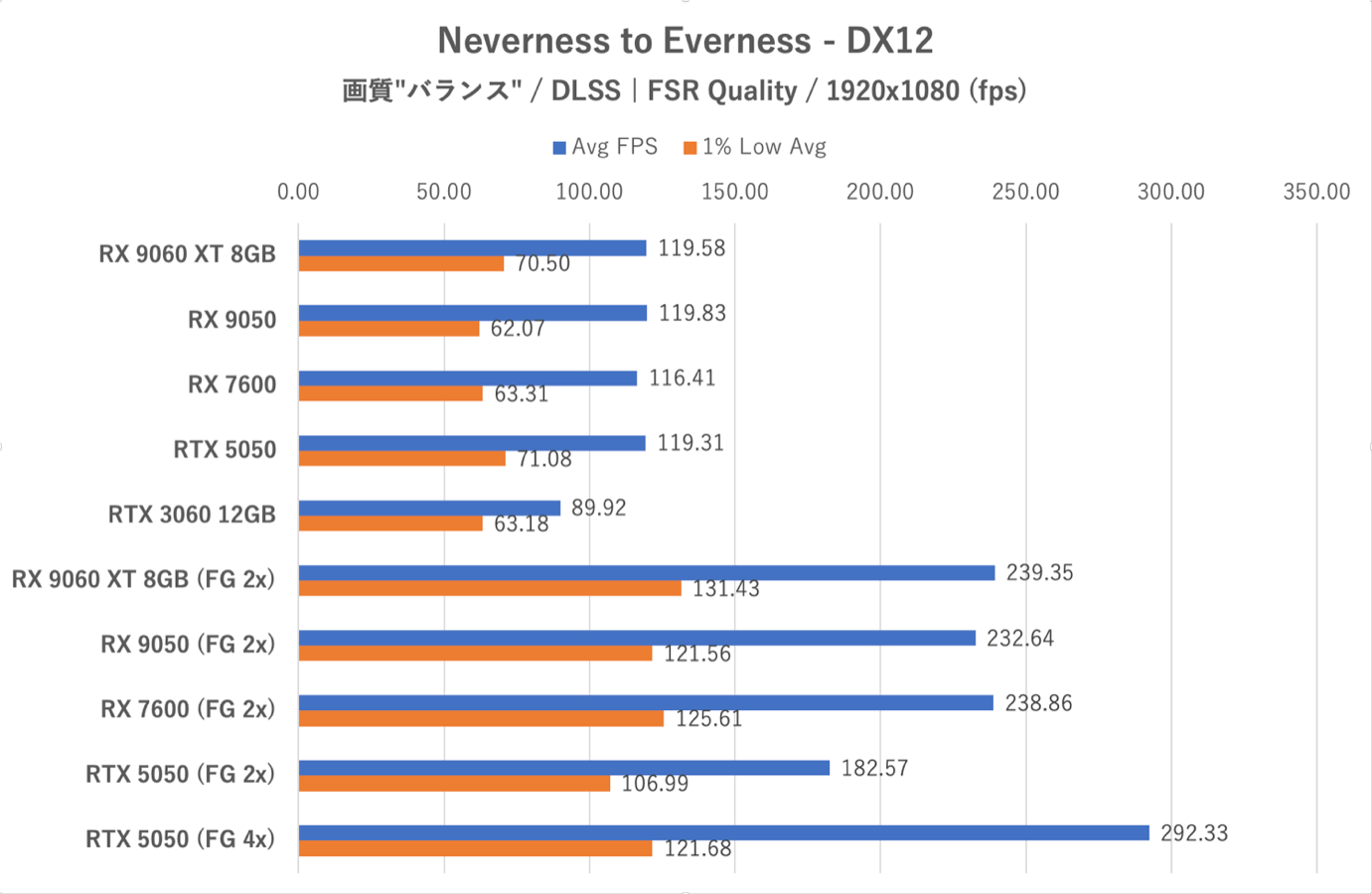Select the 'RTX 5050 (FG 4x)' label

pyautogui.click(x=181, y=839)
